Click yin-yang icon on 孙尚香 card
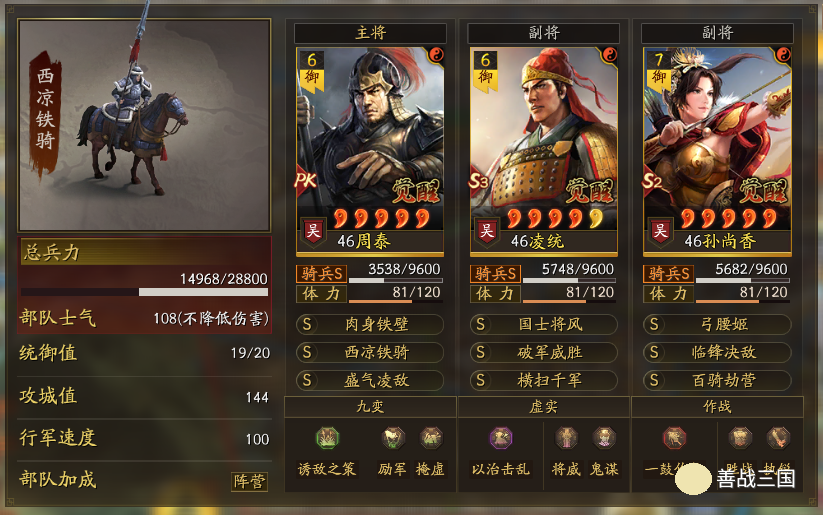Viewport: 823px width, 515px height. pos(783,55)
